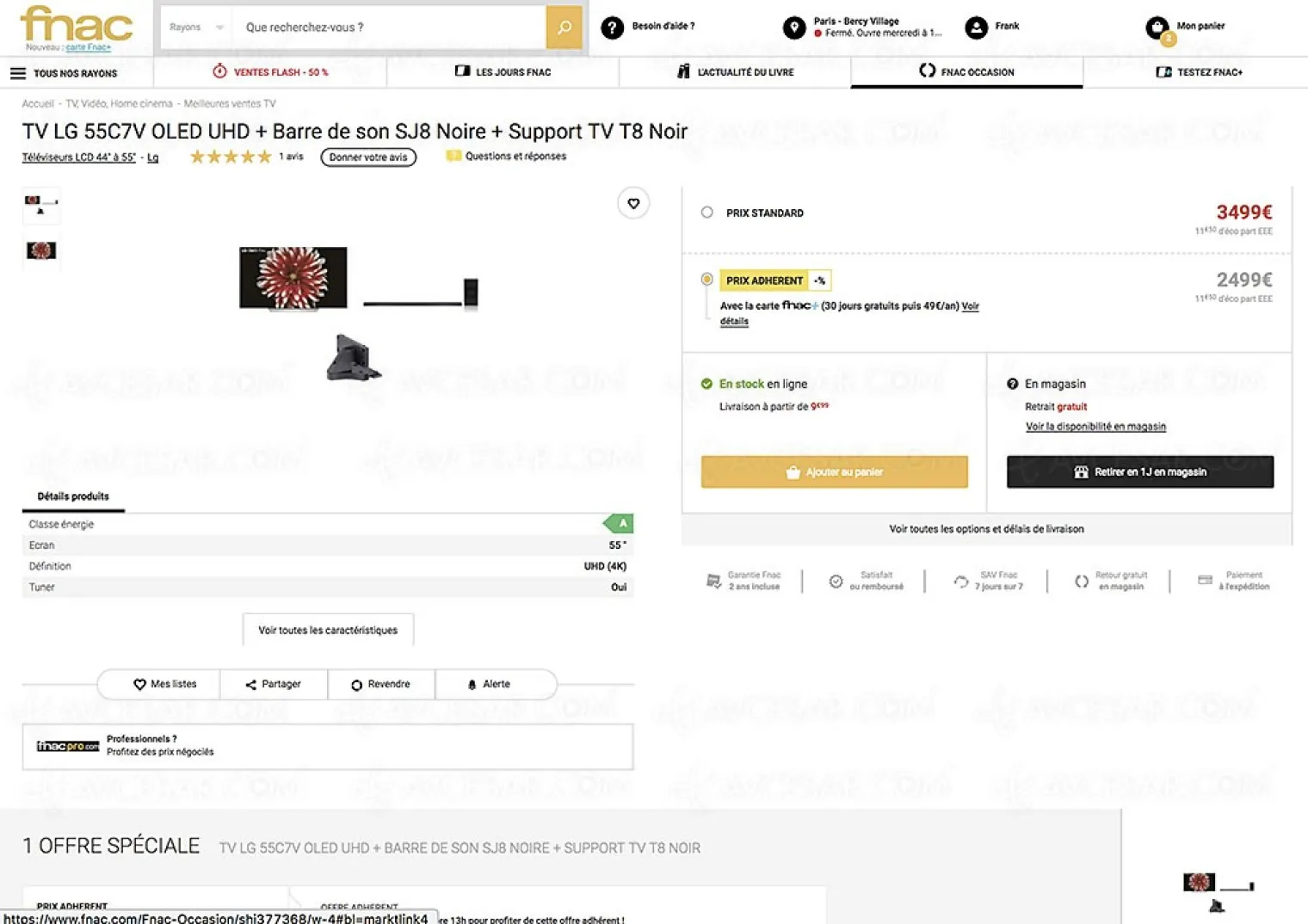Select the Détails produits tab

[73, 496]
